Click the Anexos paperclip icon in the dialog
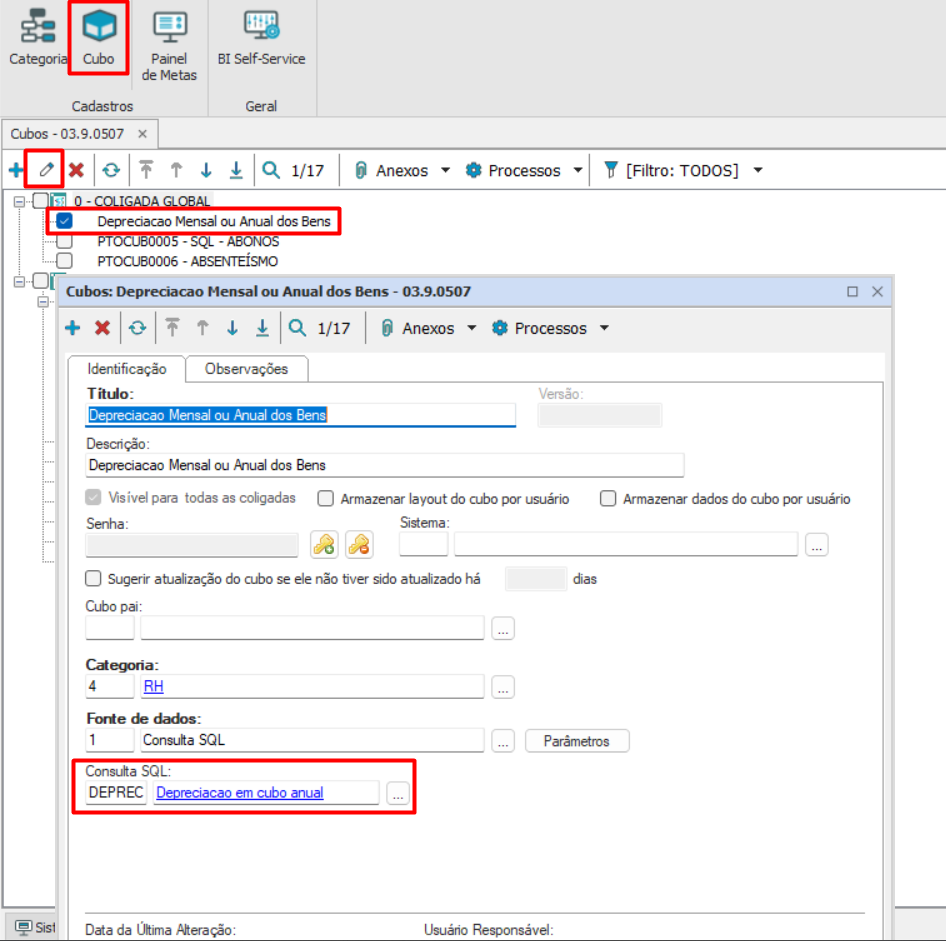 [385, 328]
